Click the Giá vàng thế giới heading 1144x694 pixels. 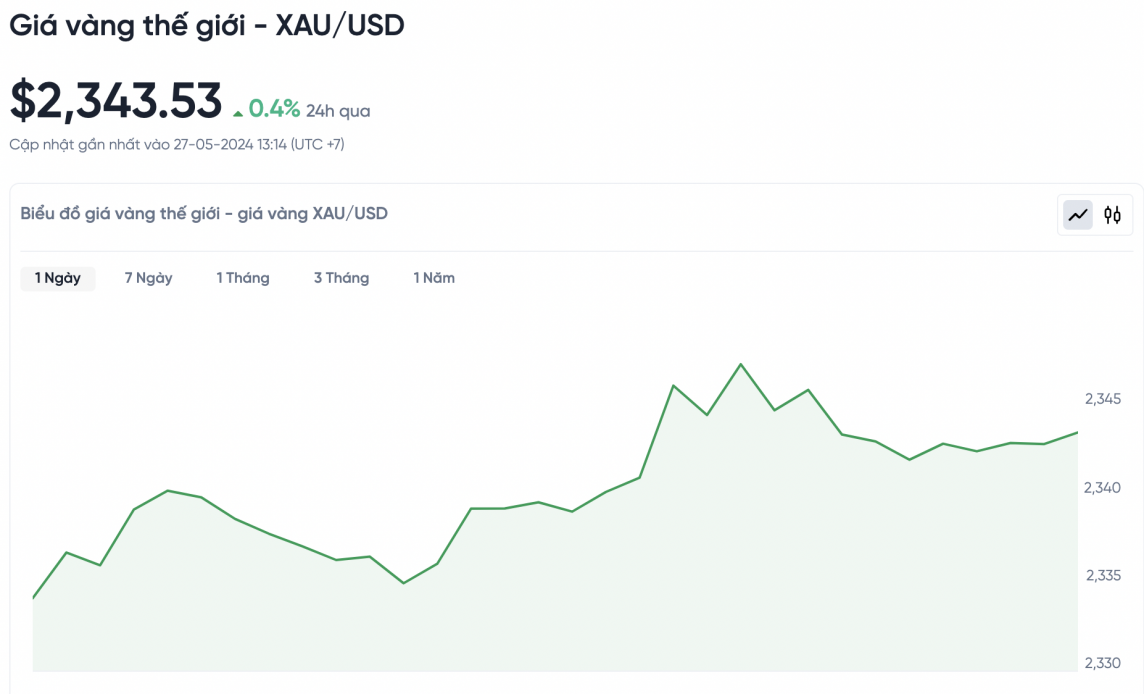tap(207, 26)
